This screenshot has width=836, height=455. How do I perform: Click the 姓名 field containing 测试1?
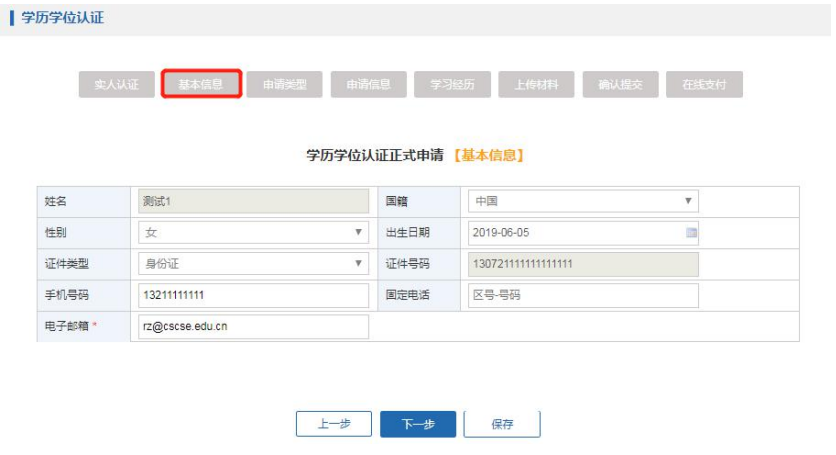(253, 201)
